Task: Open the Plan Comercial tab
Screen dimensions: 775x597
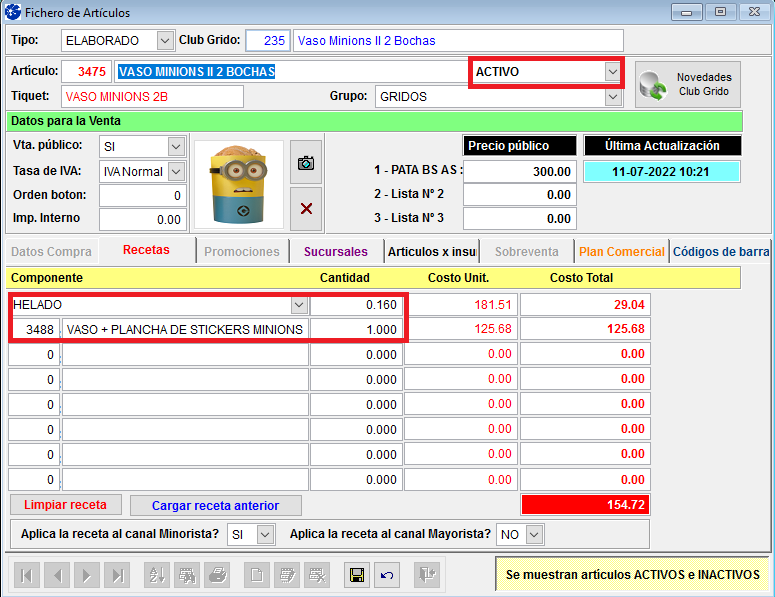Action: tap(621, 252)
